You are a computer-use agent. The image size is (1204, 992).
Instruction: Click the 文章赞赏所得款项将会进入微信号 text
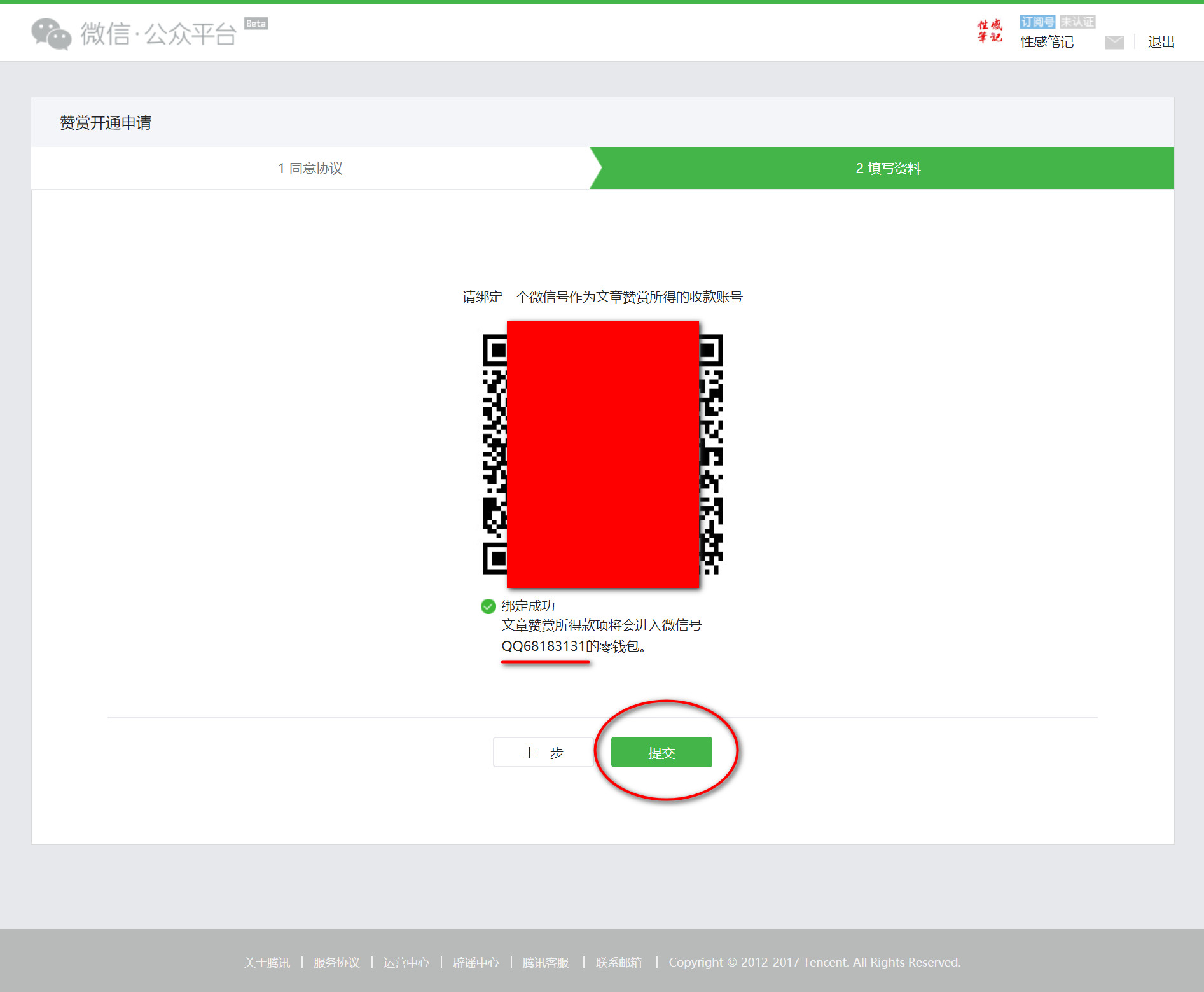pyautogui.click(x=601, y=625)
